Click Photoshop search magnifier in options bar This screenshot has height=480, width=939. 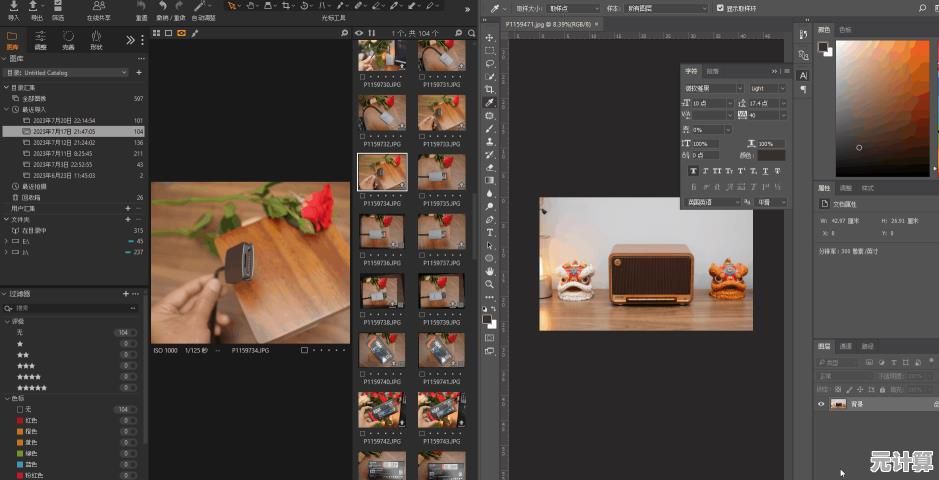click(922, 8)
